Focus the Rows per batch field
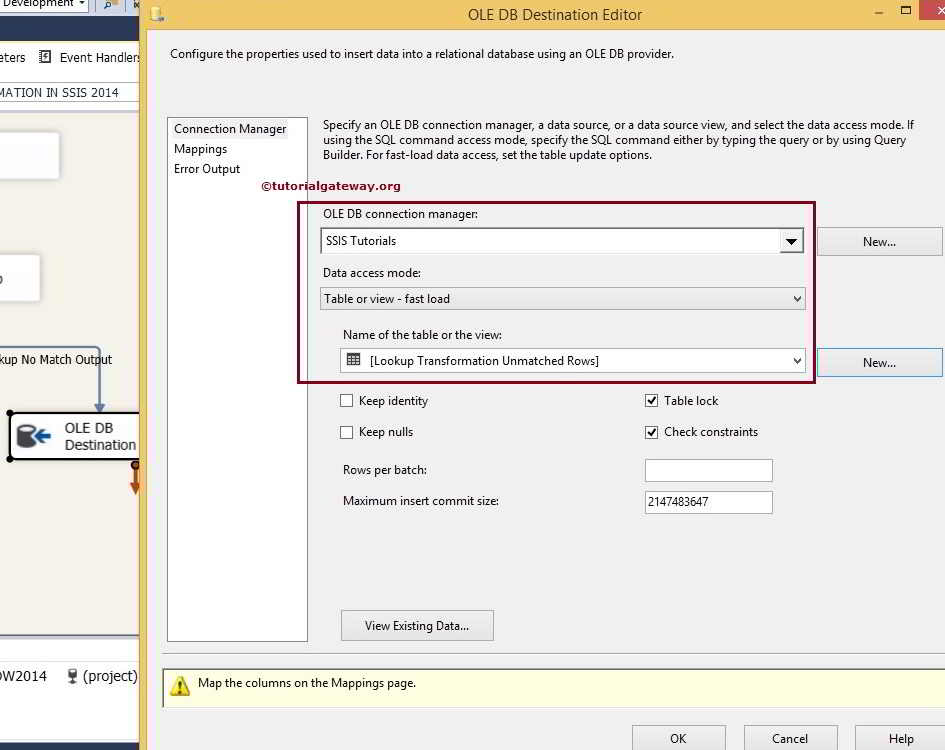 [708, 470]
